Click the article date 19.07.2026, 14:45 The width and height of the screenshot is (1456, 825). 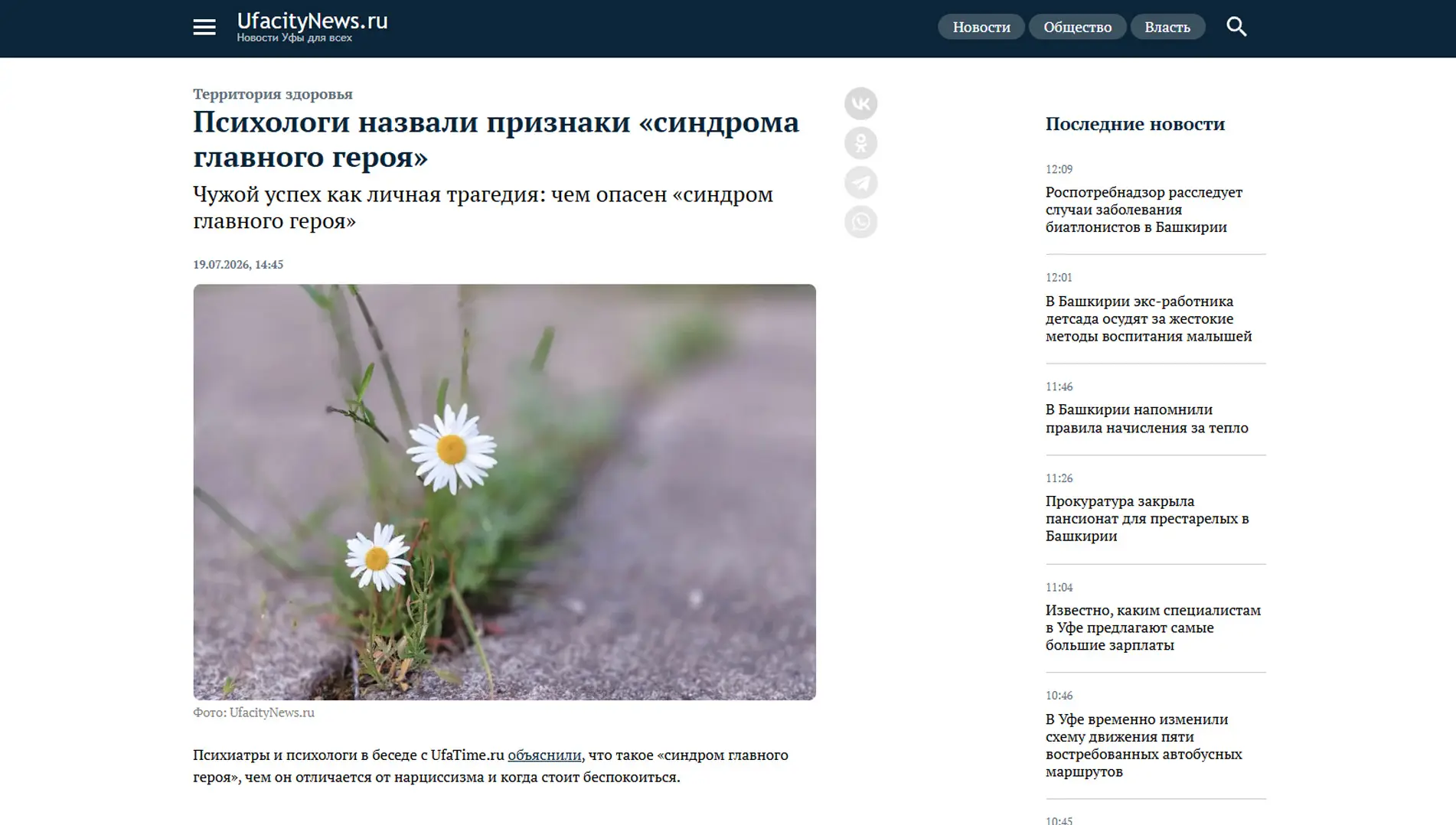[238, 264]
